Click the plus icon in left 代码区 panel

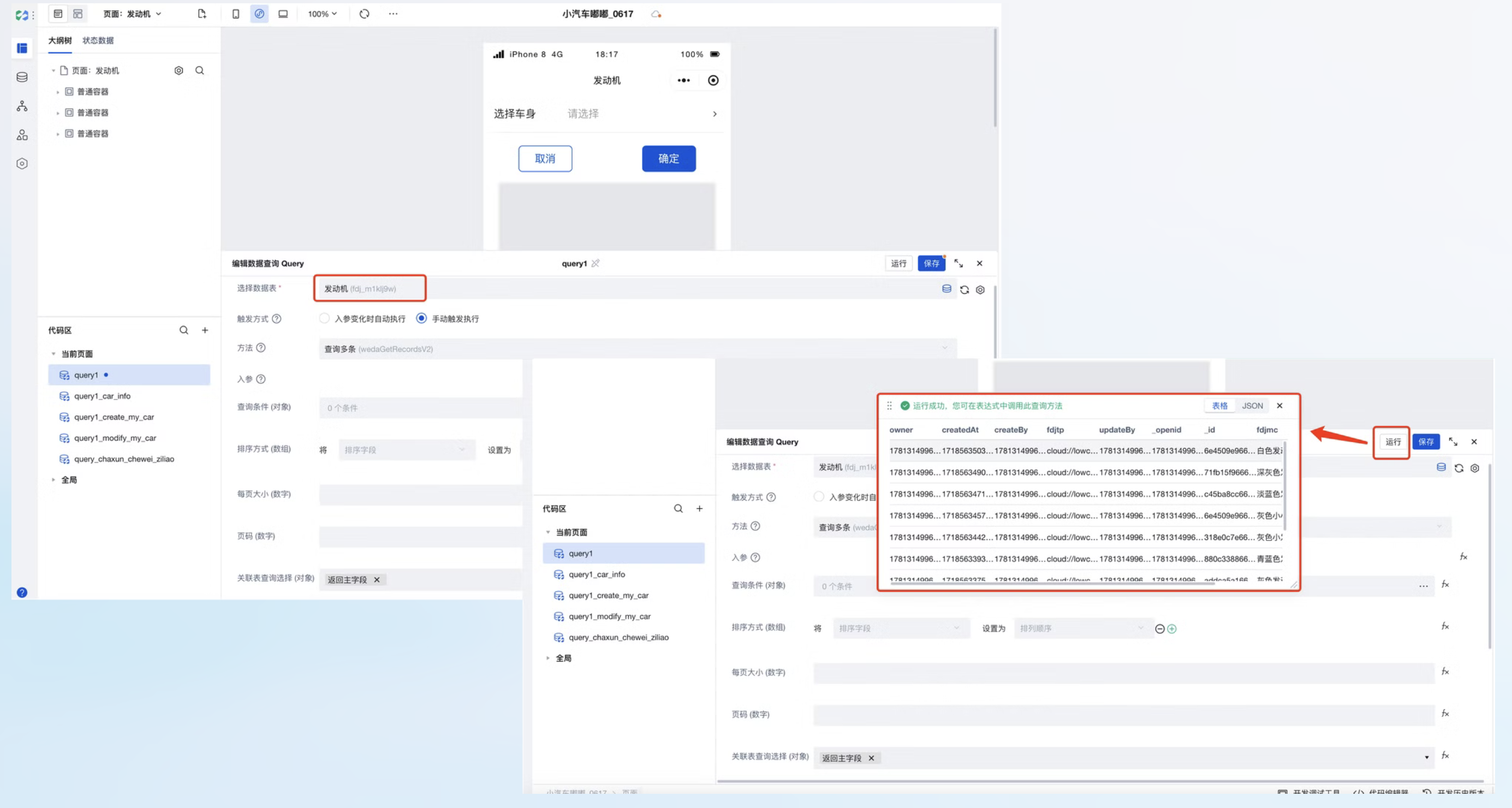(205, 330)
